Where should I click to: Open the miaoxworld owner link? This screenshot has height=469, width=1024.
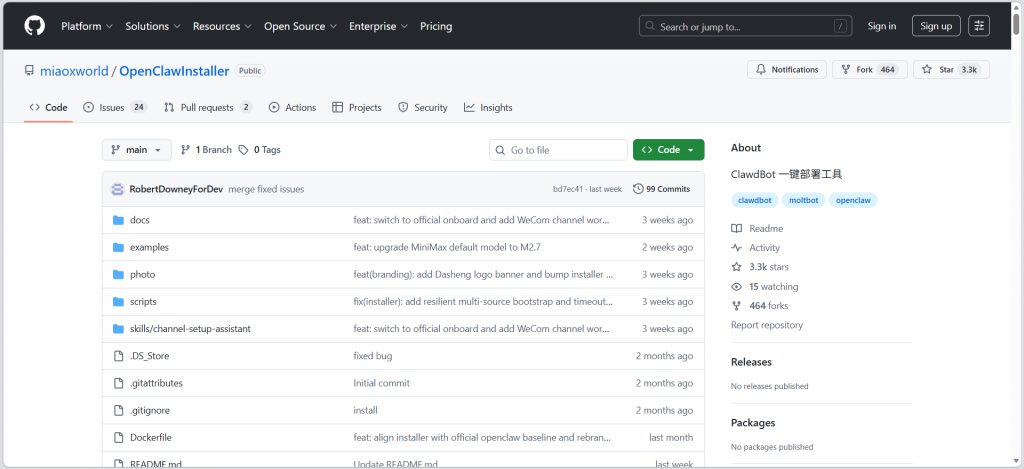pyautogui.click(x=74, y=71)
